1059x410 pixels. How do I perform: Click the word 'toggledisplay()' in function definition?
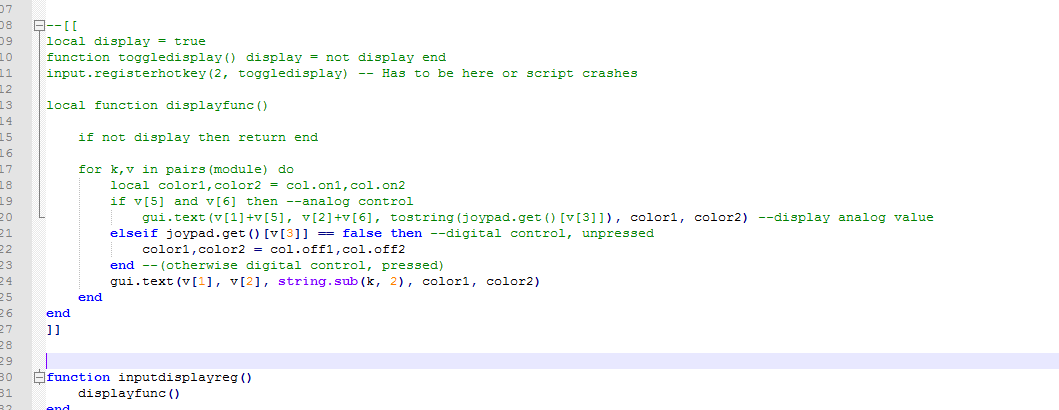click(x=178, y=57)
